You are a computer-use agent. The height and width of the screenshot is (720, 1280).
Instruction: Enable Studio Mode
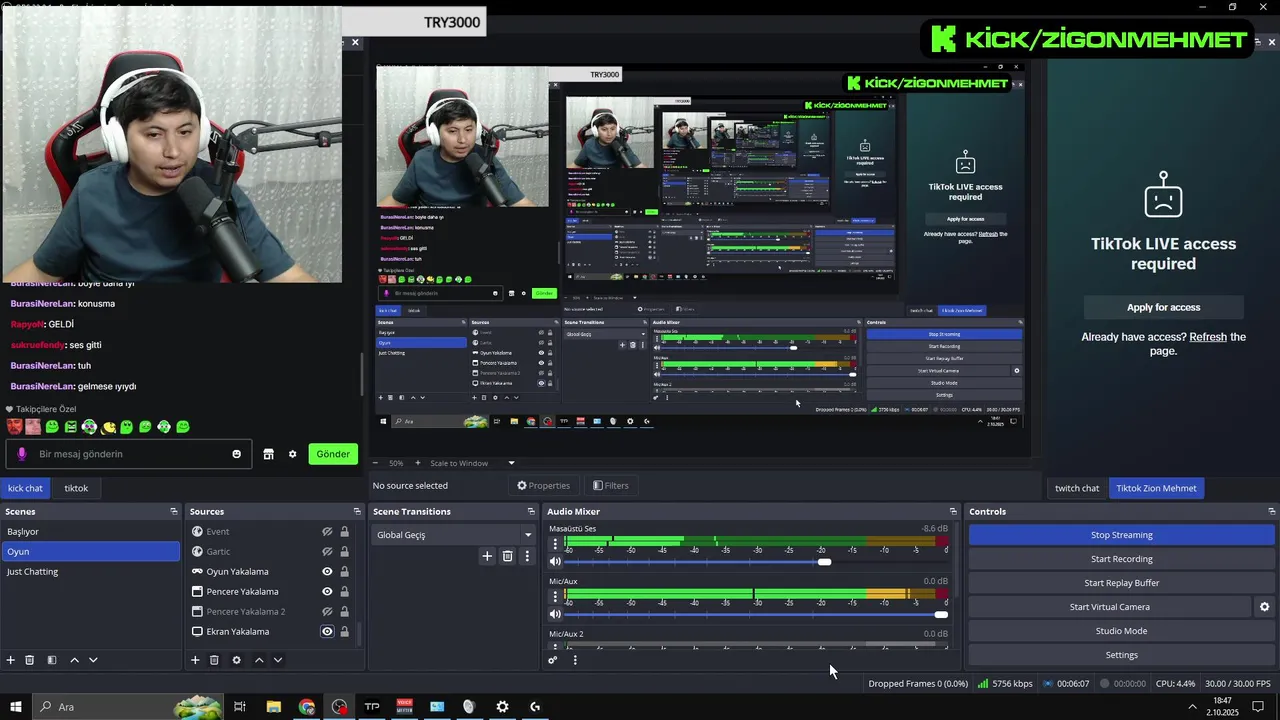(1121, 631)
